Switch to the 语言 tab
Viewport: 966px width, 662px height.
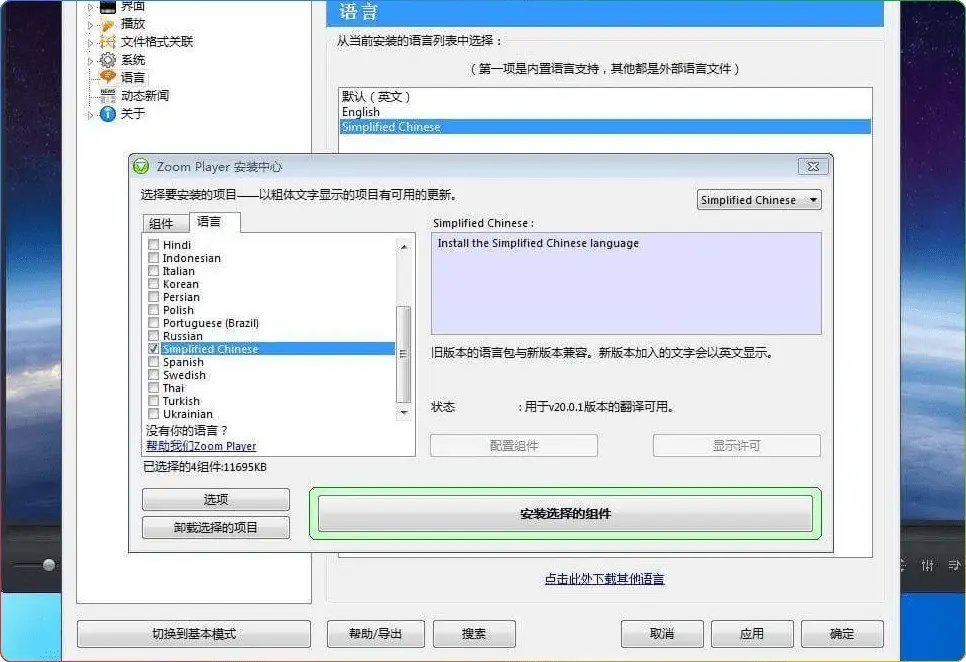pos(214,222)
